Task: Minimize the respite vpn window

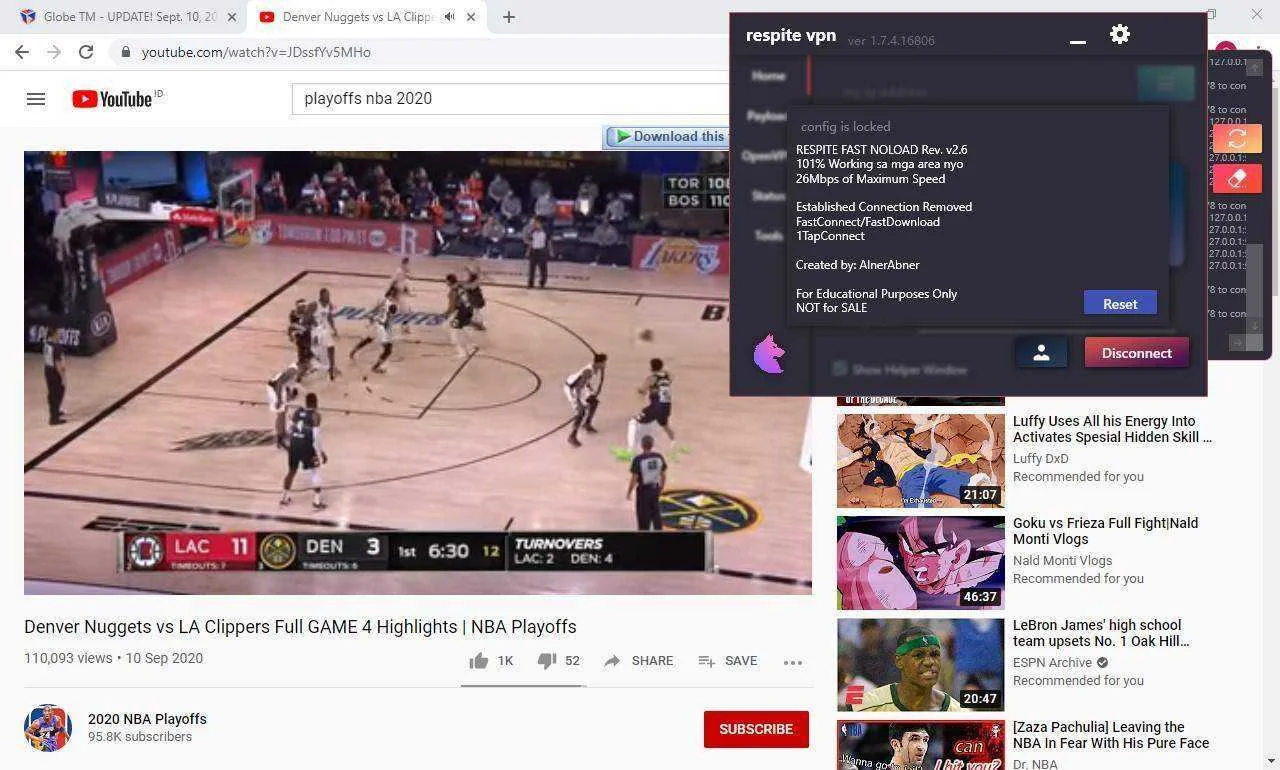Action: click(1078, 41)
